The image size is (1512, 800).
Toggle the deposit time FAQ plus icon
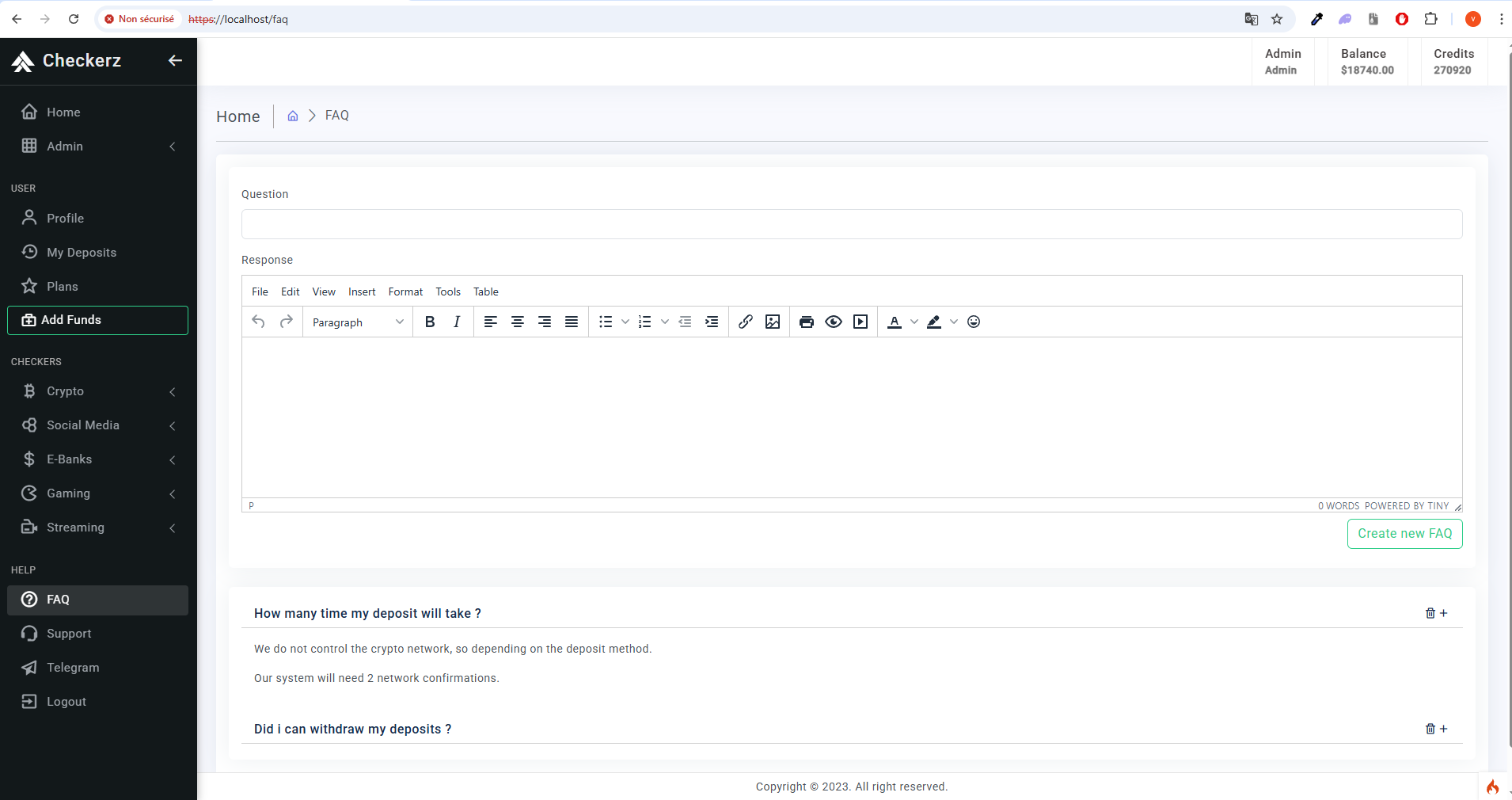[1444, 613]
